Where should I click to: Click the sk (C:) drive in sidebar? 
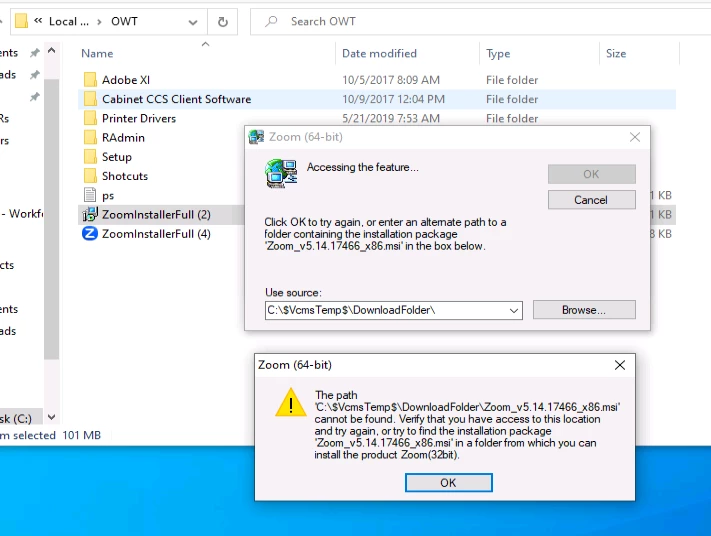[x=16, y=419]
